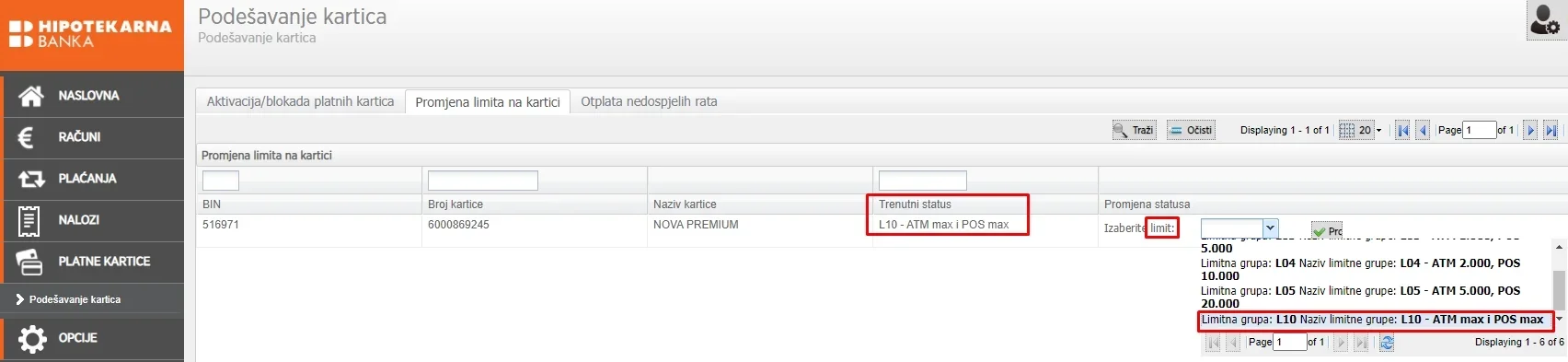Click the top pager page number field
The height and width of the screenshot is (362, 1568).
tap(1480, 130)
